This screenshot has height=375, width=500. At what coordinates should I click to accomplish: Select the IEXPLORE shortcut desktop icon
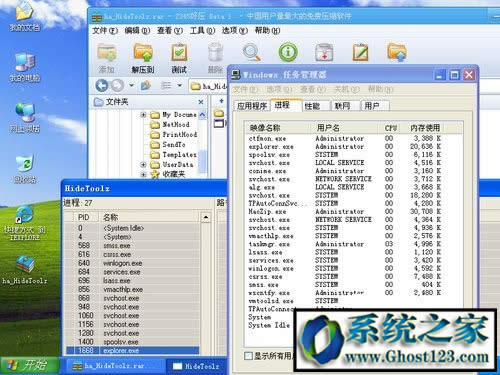[x=24, y=224]
